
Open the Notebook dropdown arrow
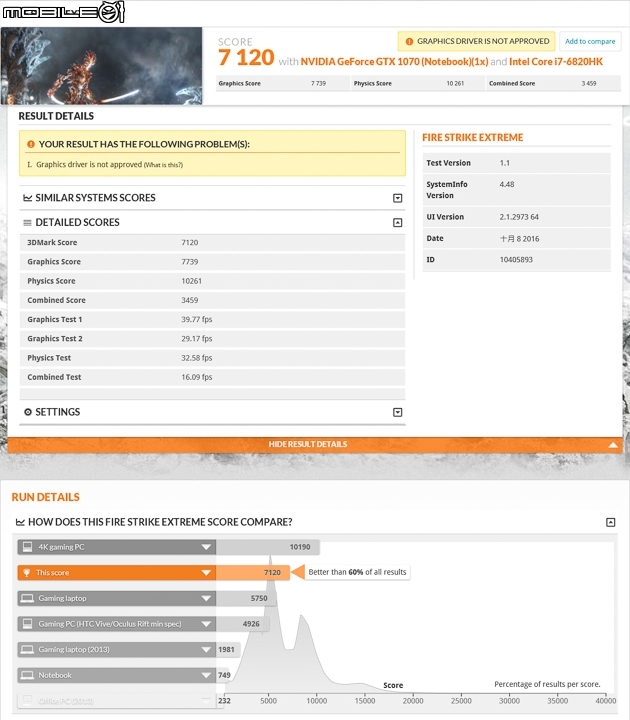coord(206,675)
